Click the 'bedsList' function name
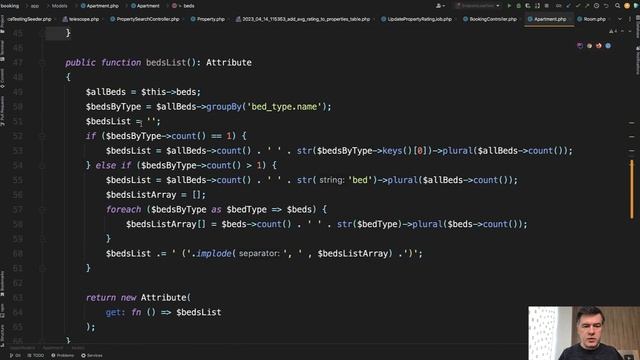The width and height of the screenshot is (640, 360). point(166,62)
